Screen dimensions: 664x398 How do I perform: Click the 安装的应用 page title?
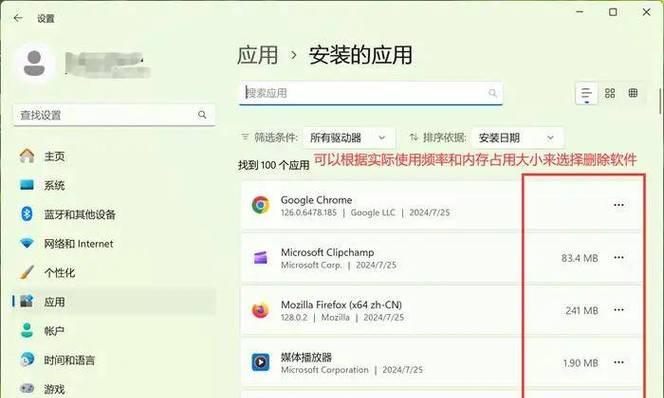pos(360,55)
